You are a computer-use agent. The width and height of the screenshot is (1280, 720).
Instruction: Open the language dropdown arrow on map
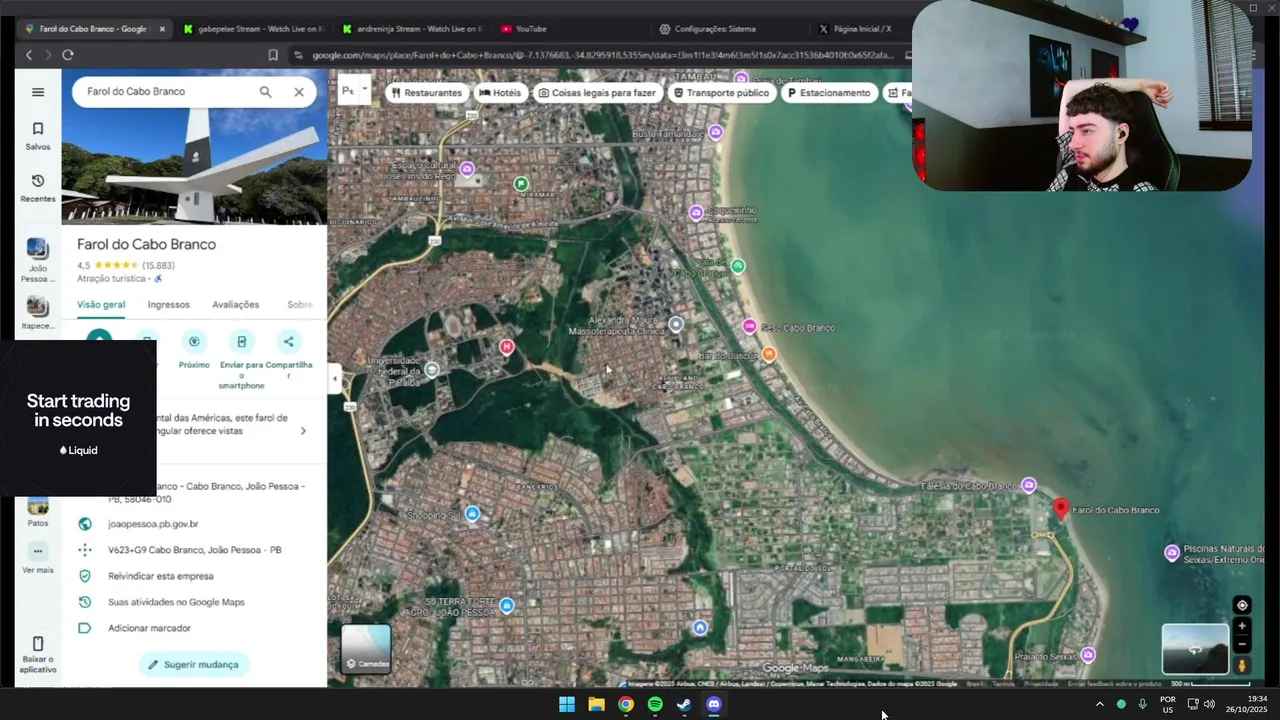(x=365, y=90)
